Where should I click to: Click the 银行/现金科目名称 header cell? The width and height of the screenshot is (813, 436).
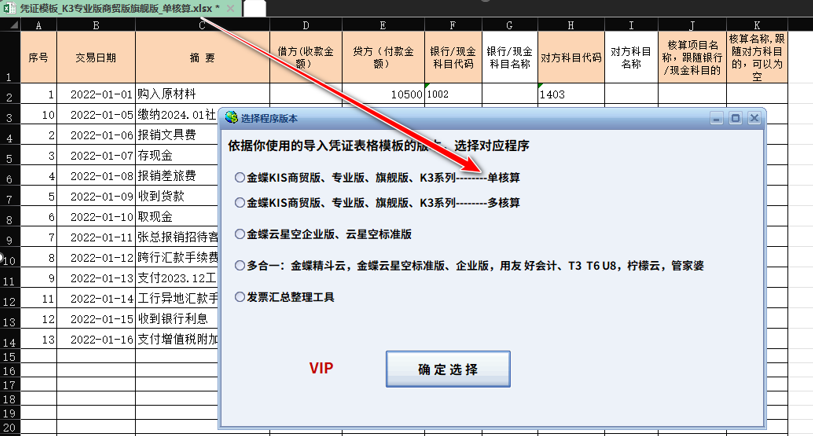click(x=510, y=58)
